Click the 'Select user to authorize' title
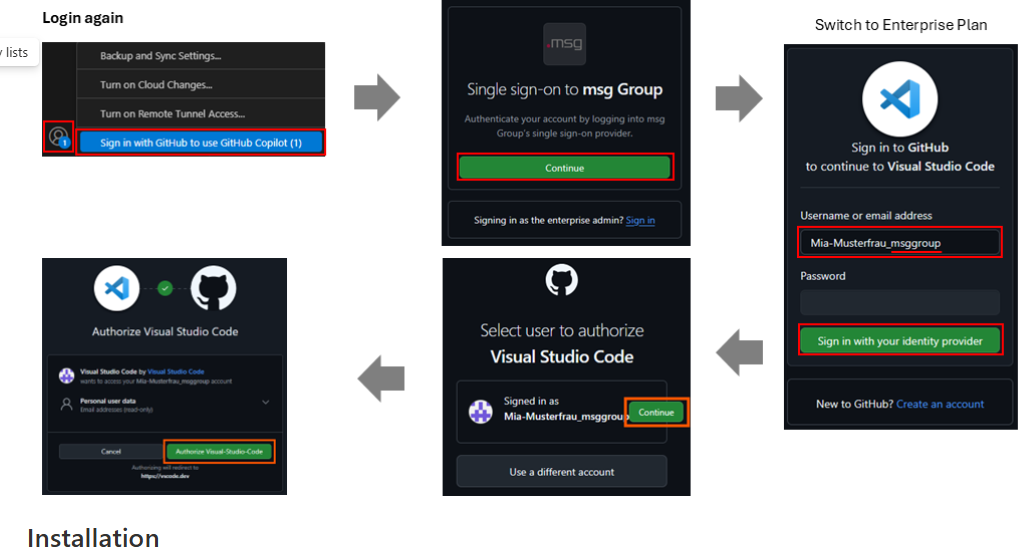This screenshot has width=1027, height=548. click(562, 330)
